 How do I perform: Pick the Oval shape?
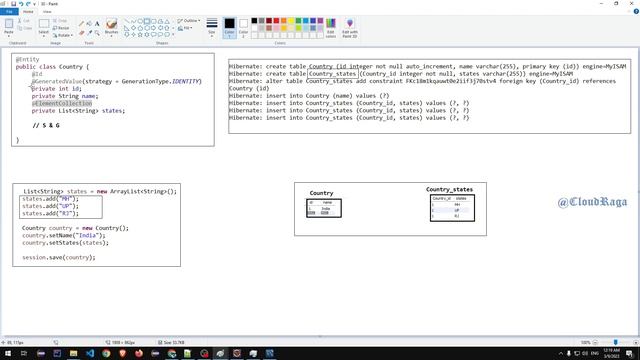pyautogui.click(x=140, y=21)
